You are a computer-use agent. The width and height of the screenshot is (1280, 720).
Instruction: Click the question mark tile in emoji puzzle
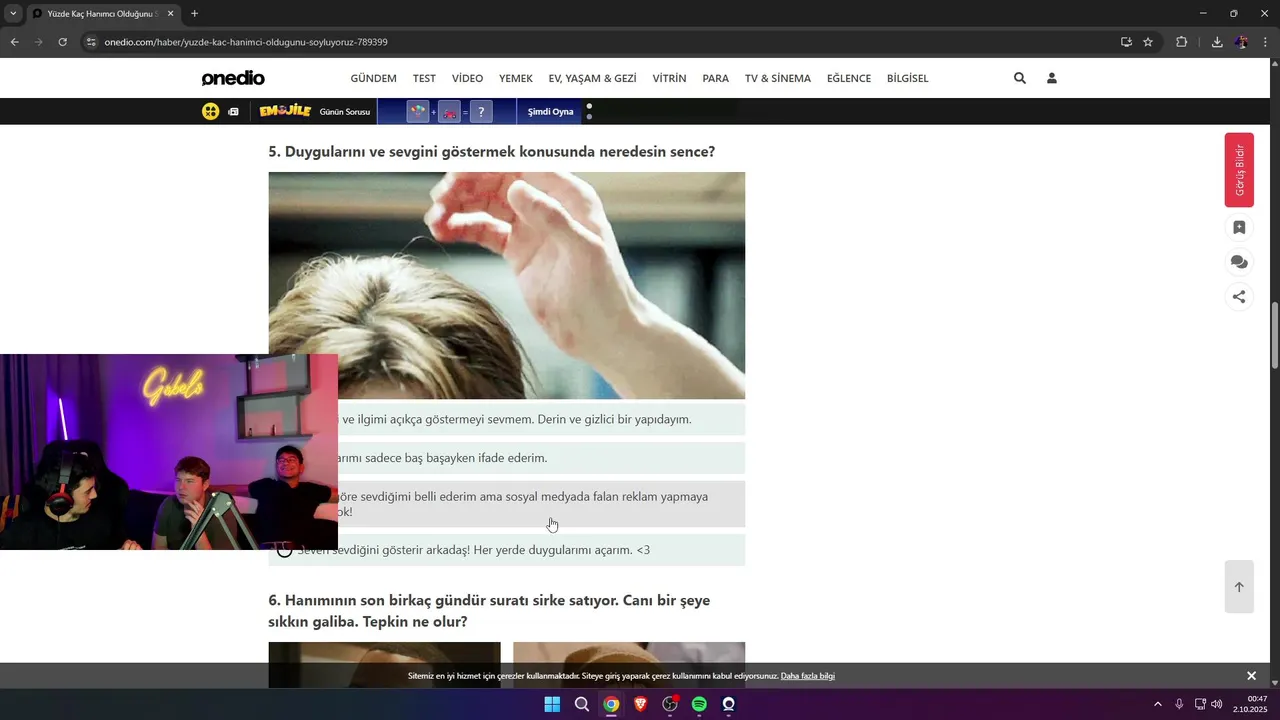(481, 112)
